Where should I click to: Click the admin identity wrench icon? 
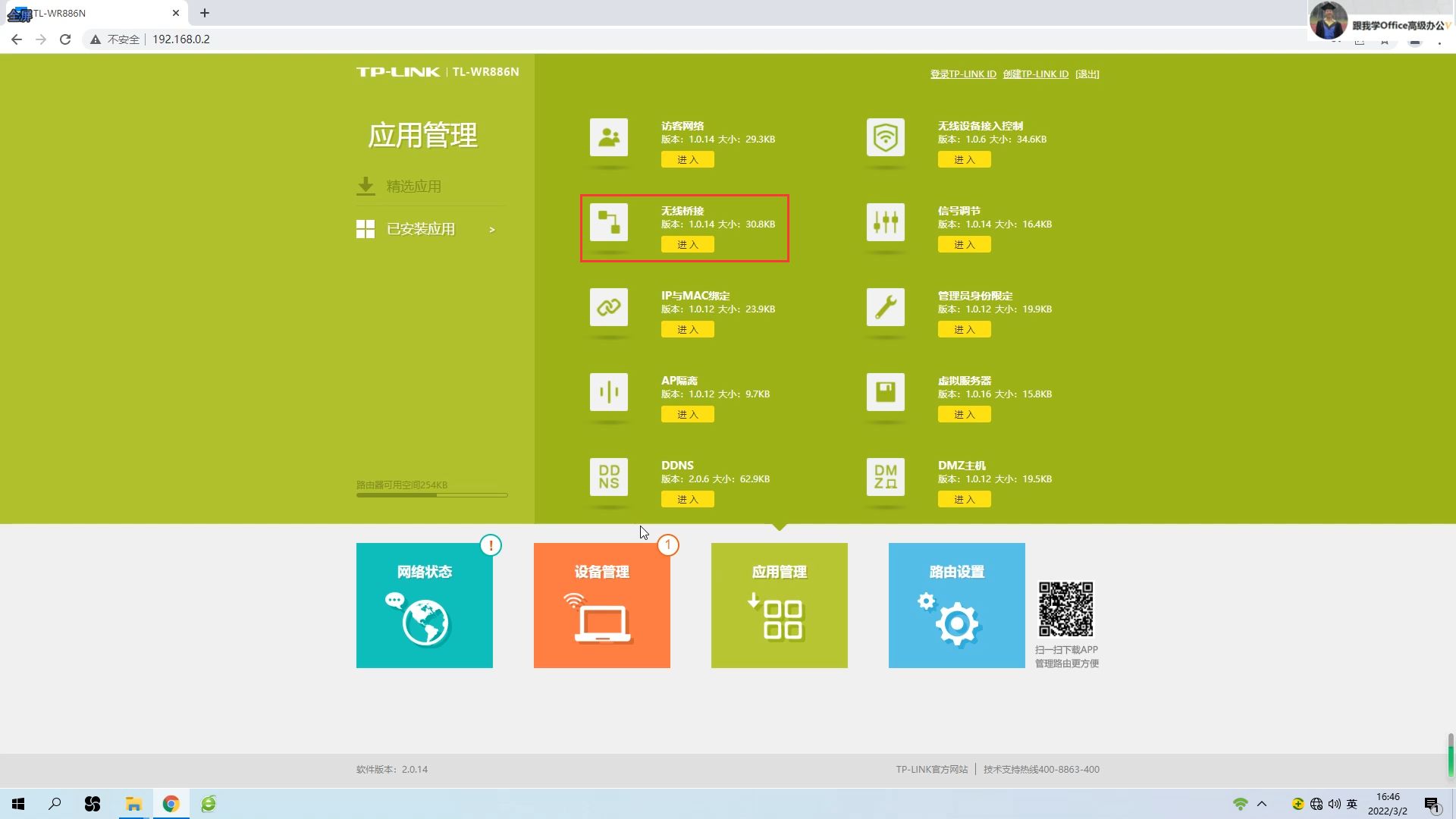885,307
